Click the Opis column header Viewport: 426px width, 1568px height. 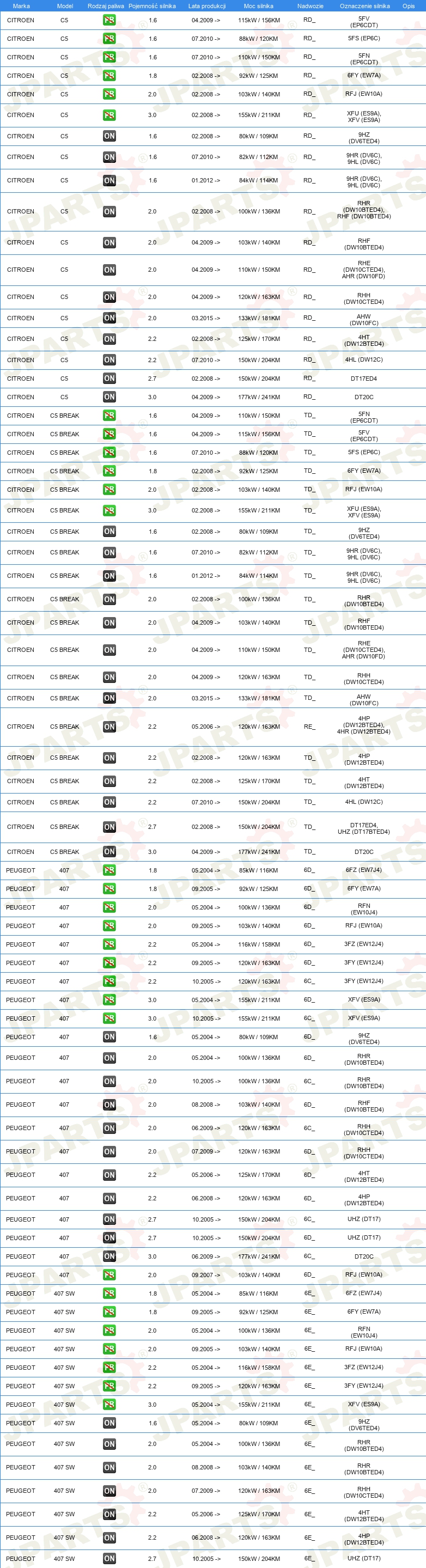click(409, 6)
